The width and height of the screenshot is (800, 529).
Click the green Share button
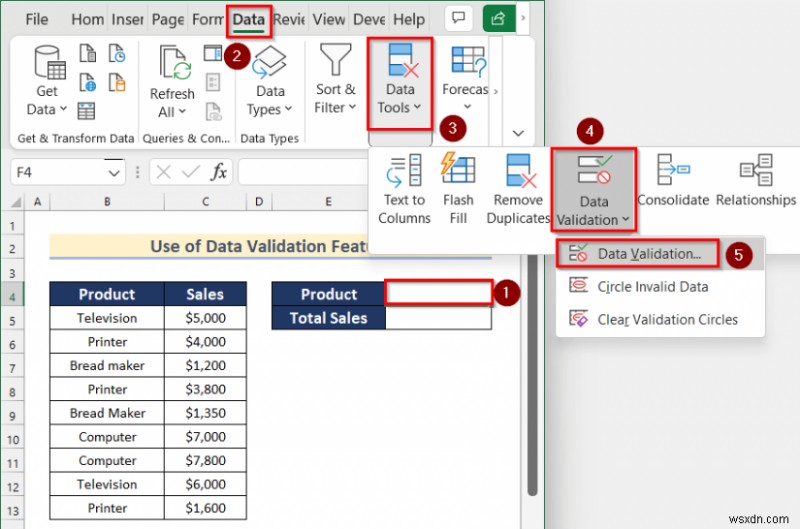[498, 18]
